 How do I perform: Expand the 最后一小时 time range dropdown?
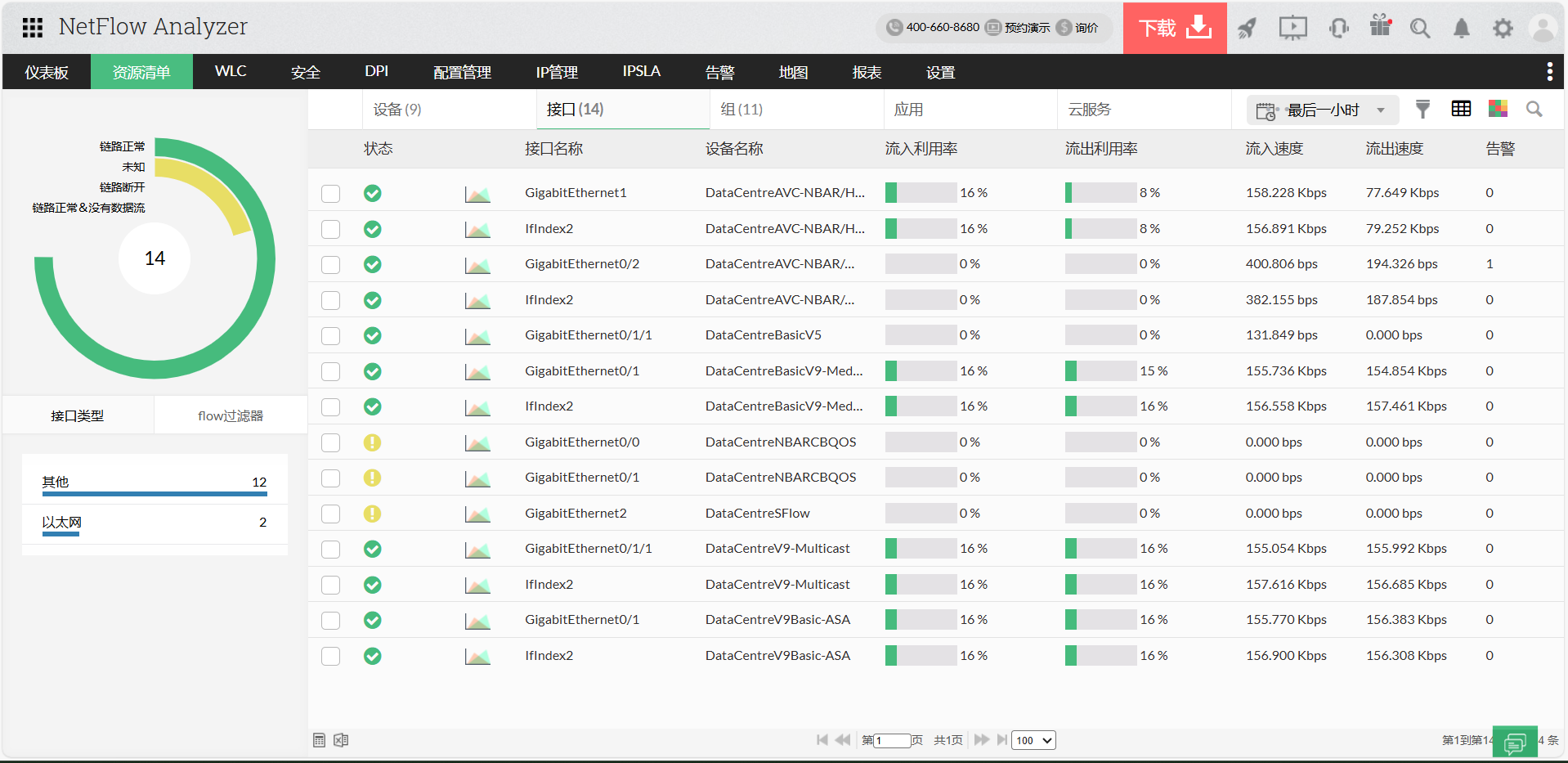[1322, 110]
